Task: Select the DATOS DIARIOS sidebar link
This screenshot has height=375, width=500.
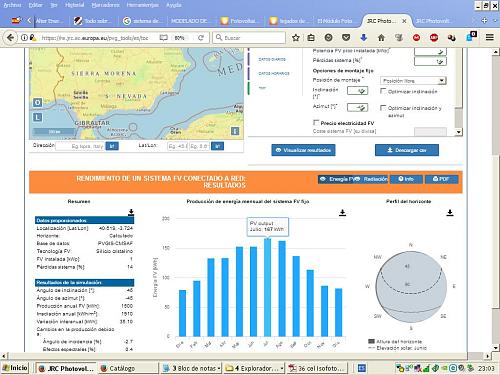Action: coord(272,59)
